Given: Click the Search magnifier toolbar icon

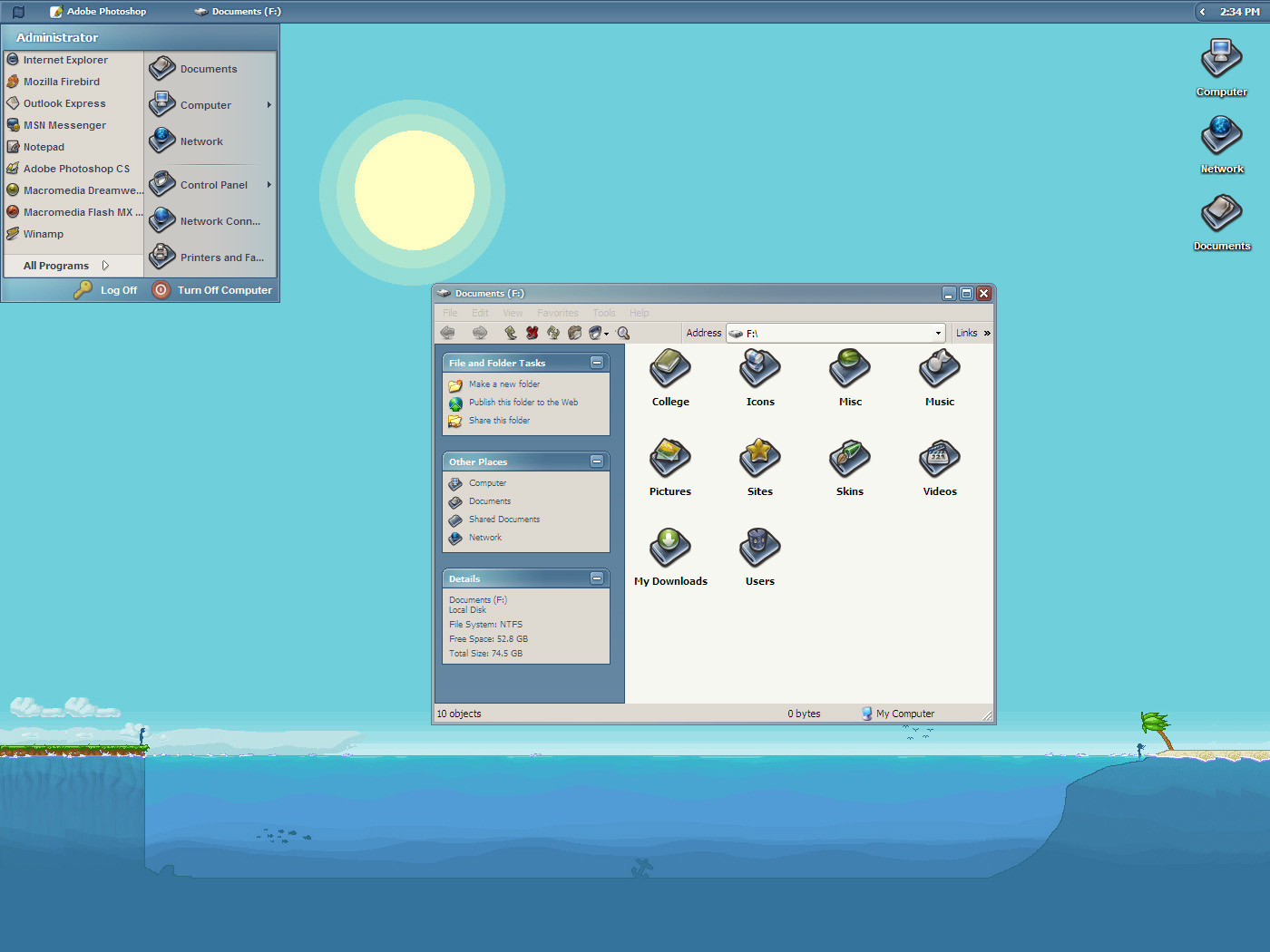Looking at the screenshot, I should click(x=623, y=333).
